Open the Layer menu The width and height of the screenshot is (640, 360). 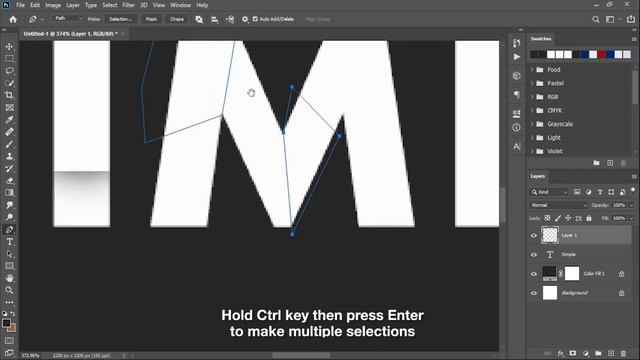(73, 5)
